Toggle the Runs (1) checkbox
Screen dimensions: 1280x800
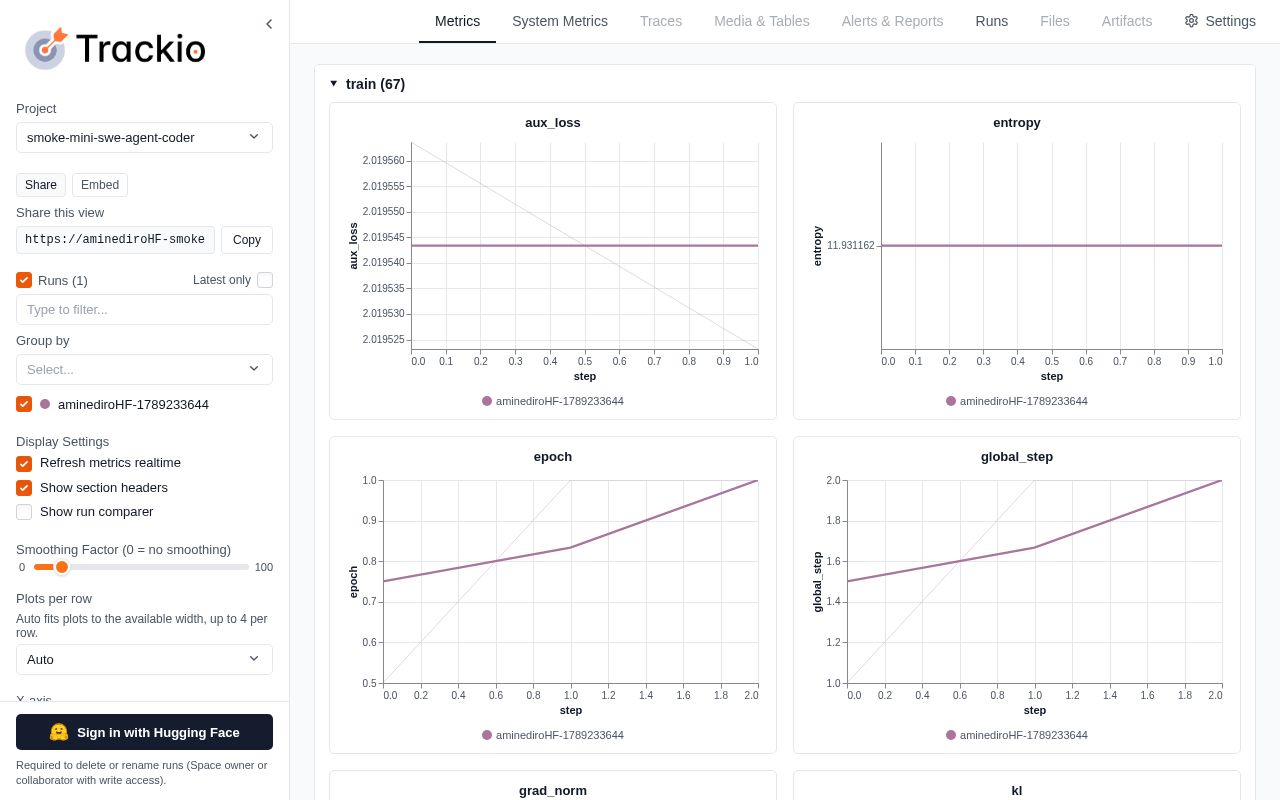[24, 280]
